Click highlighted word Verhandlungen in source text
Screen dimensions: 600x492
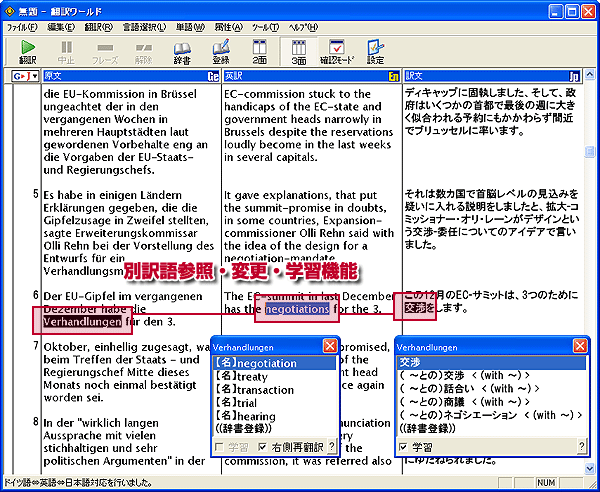[82, 322]
